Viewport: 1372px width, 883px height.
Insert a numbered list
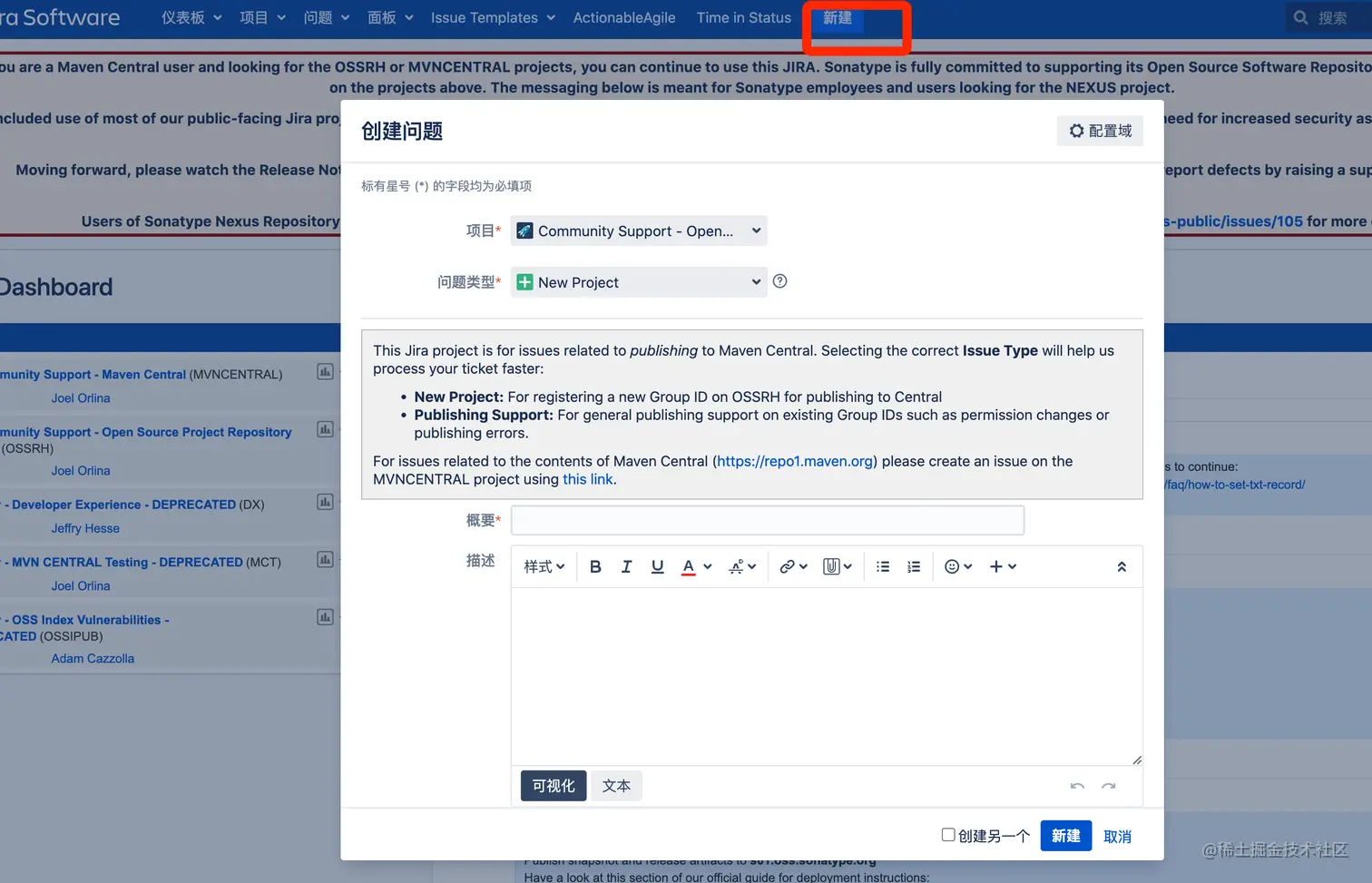(914, 566)
